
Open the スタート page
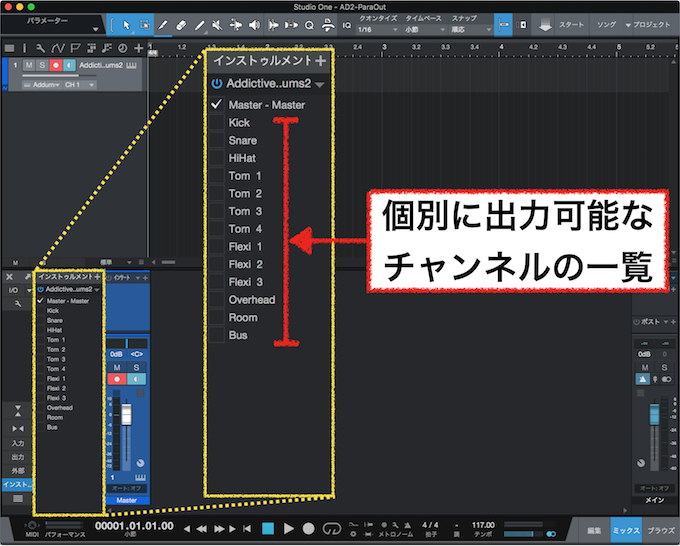point(571,25)
